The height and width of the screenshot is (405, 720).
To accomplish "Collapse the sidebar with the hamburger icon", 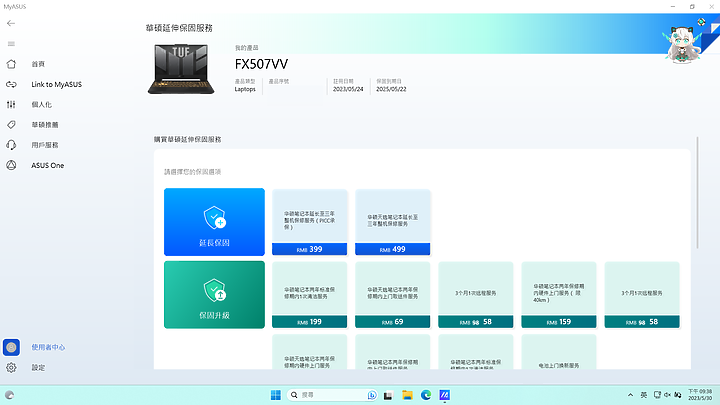I will pyautogui.click(x=11, y=44).
